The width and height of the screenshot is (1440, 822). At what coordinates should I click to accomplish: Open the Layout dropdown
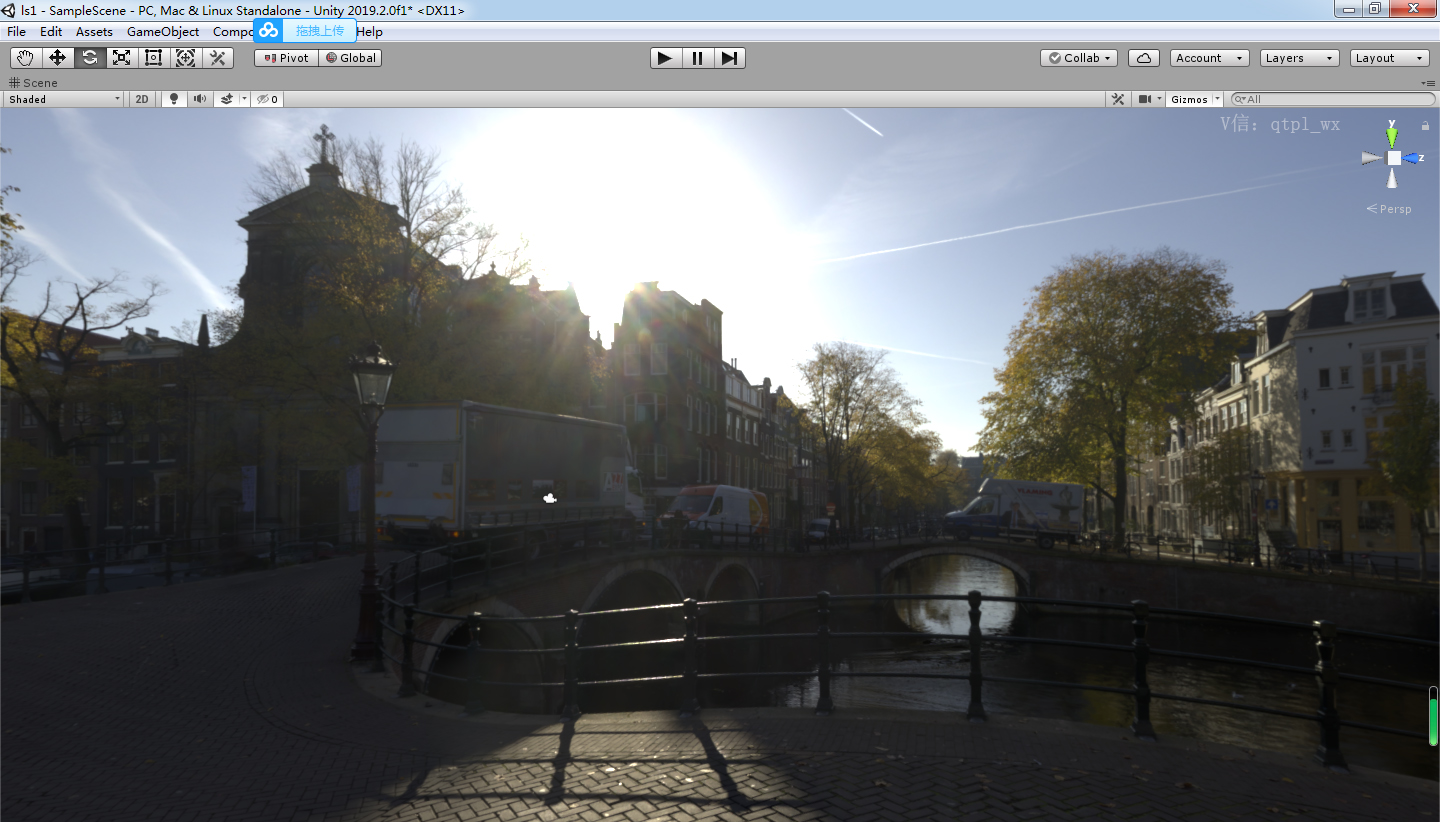tap(1390, 58)
